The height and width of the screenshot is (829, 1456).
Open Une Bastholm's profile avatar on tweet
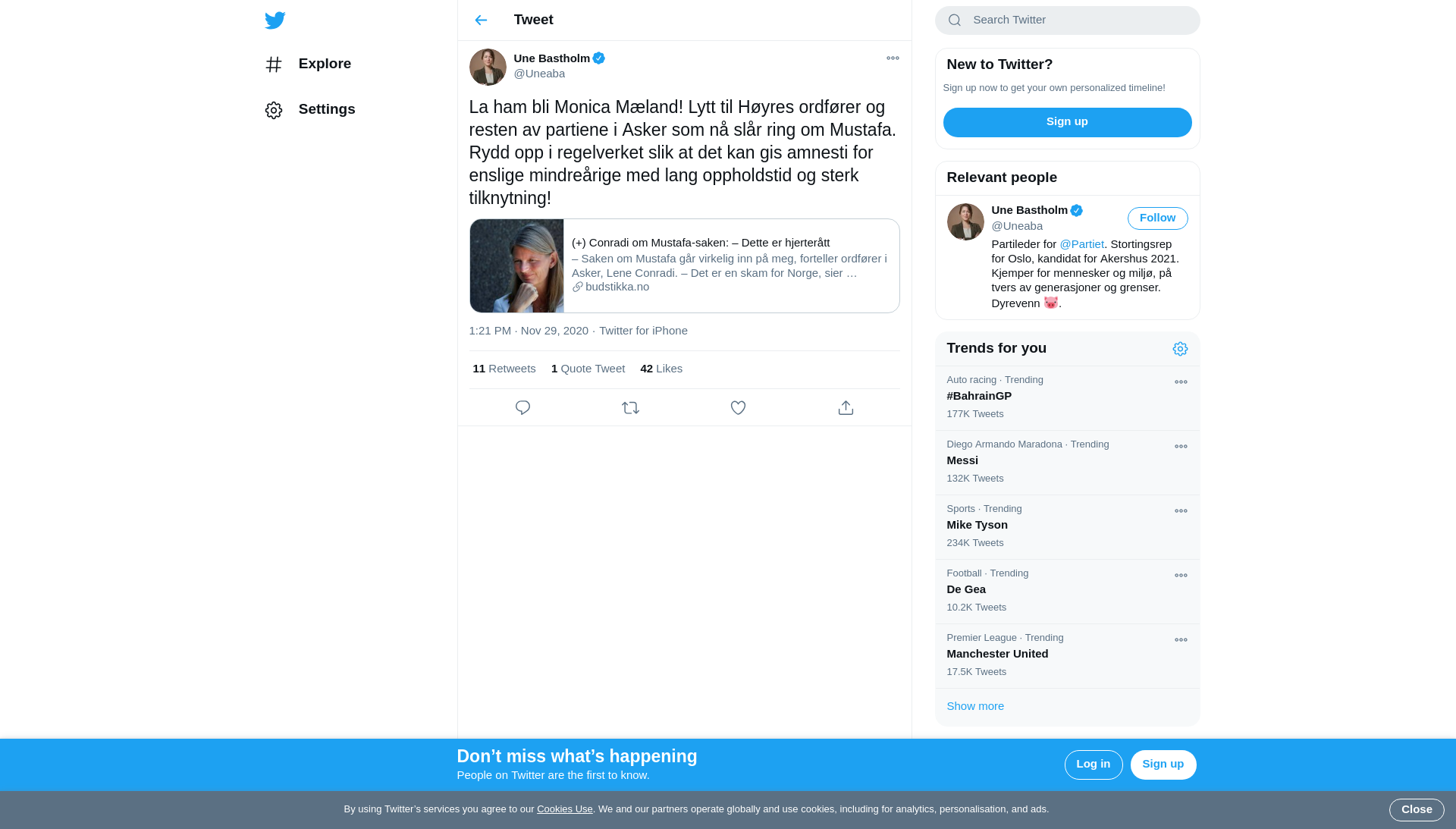pos(488,67)
